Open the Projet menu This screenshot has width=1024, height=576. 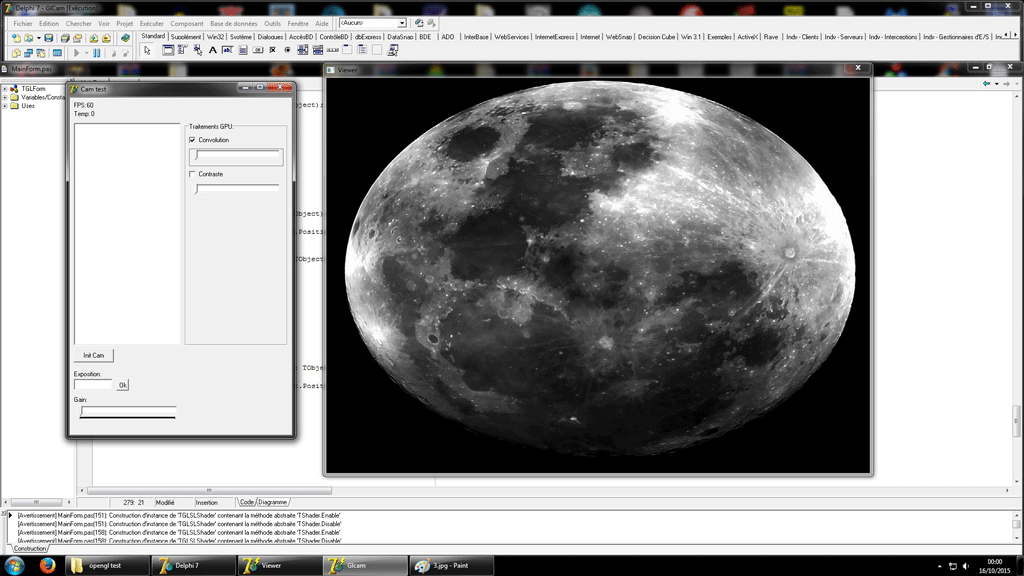point(124,22)
